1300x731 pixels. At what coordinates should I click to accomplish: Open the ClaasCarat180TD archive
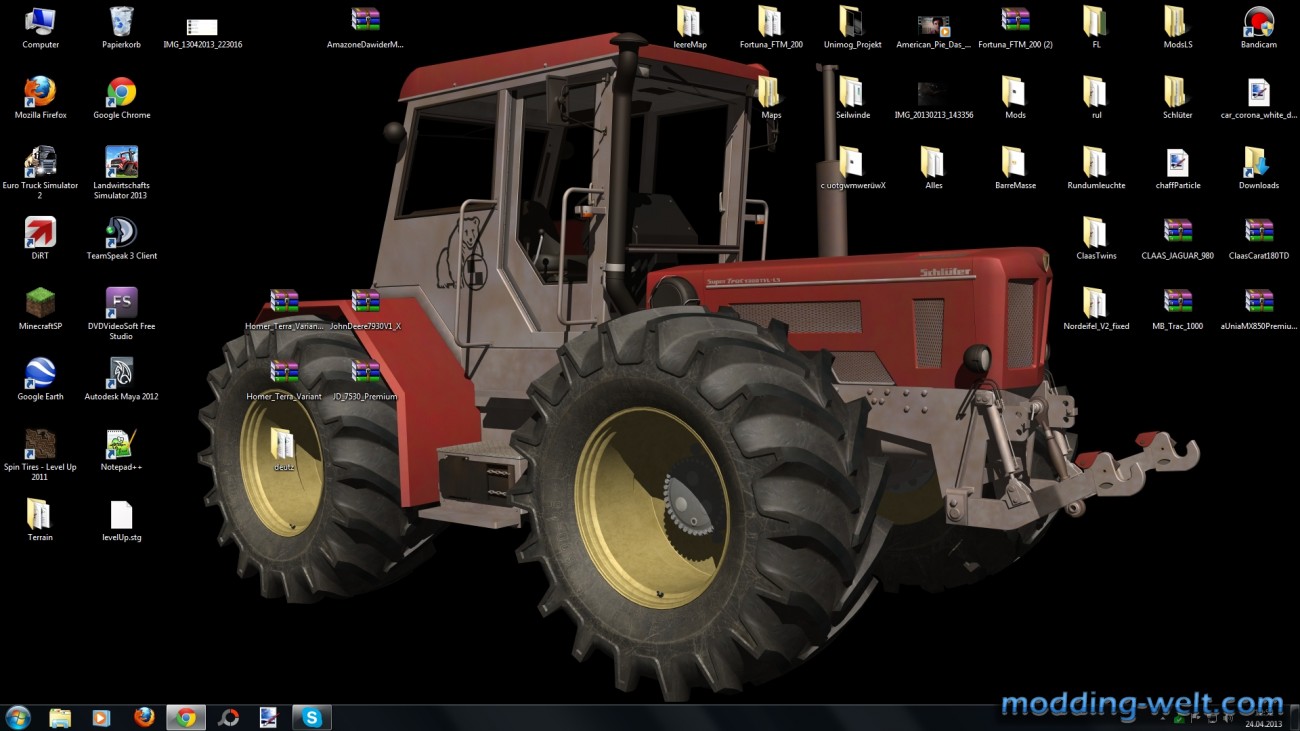tap(1258, 238)
